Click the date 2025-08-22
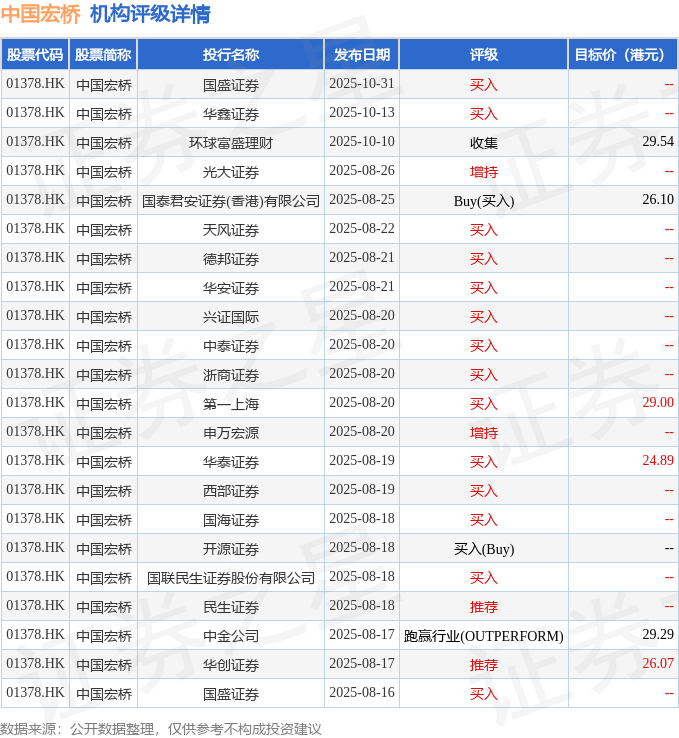This screenshot has height=738, width=679. pos(361,229)
